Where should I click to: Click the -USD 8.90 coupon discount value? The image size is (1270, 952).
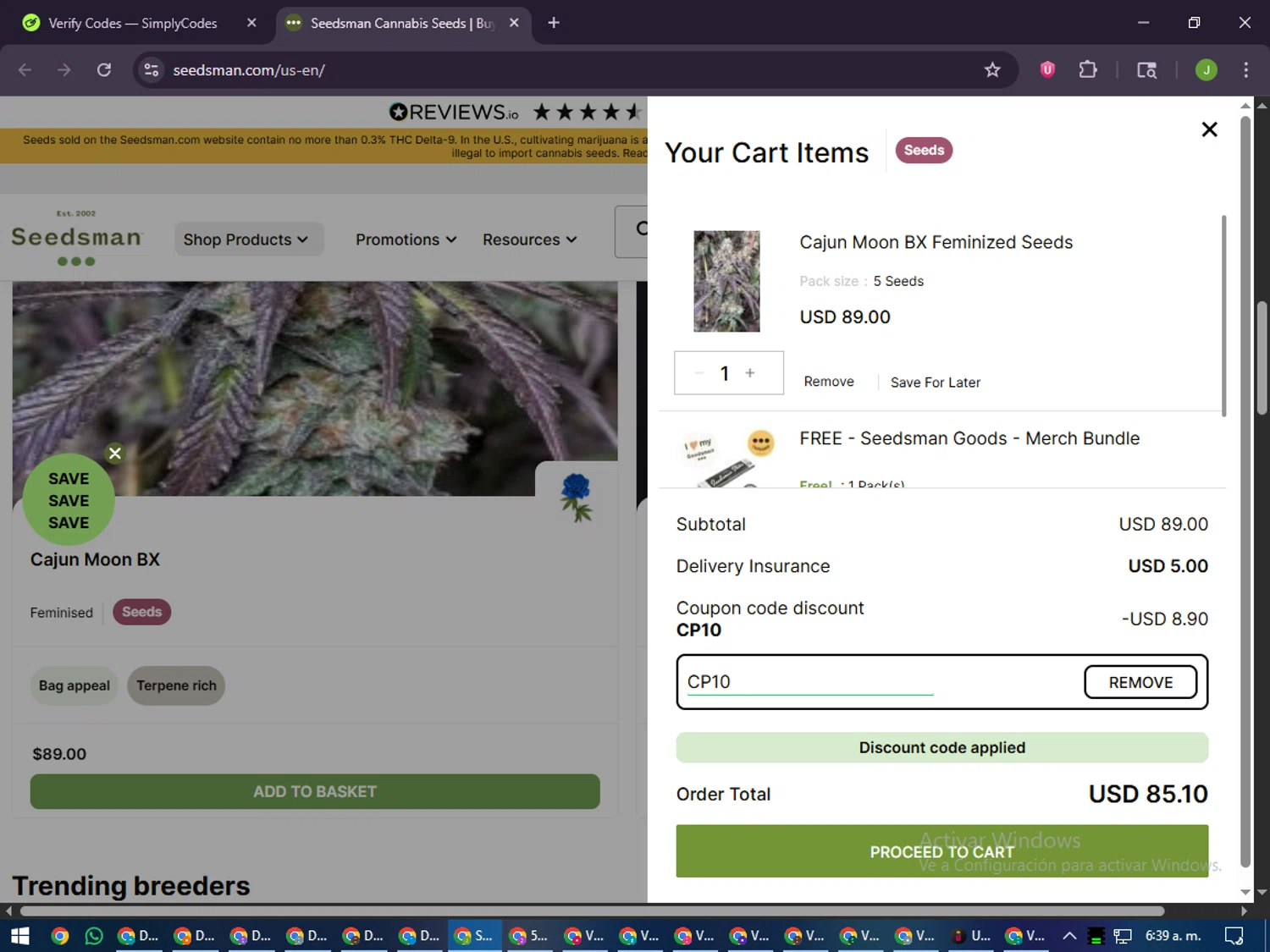tap(1164, 619)
